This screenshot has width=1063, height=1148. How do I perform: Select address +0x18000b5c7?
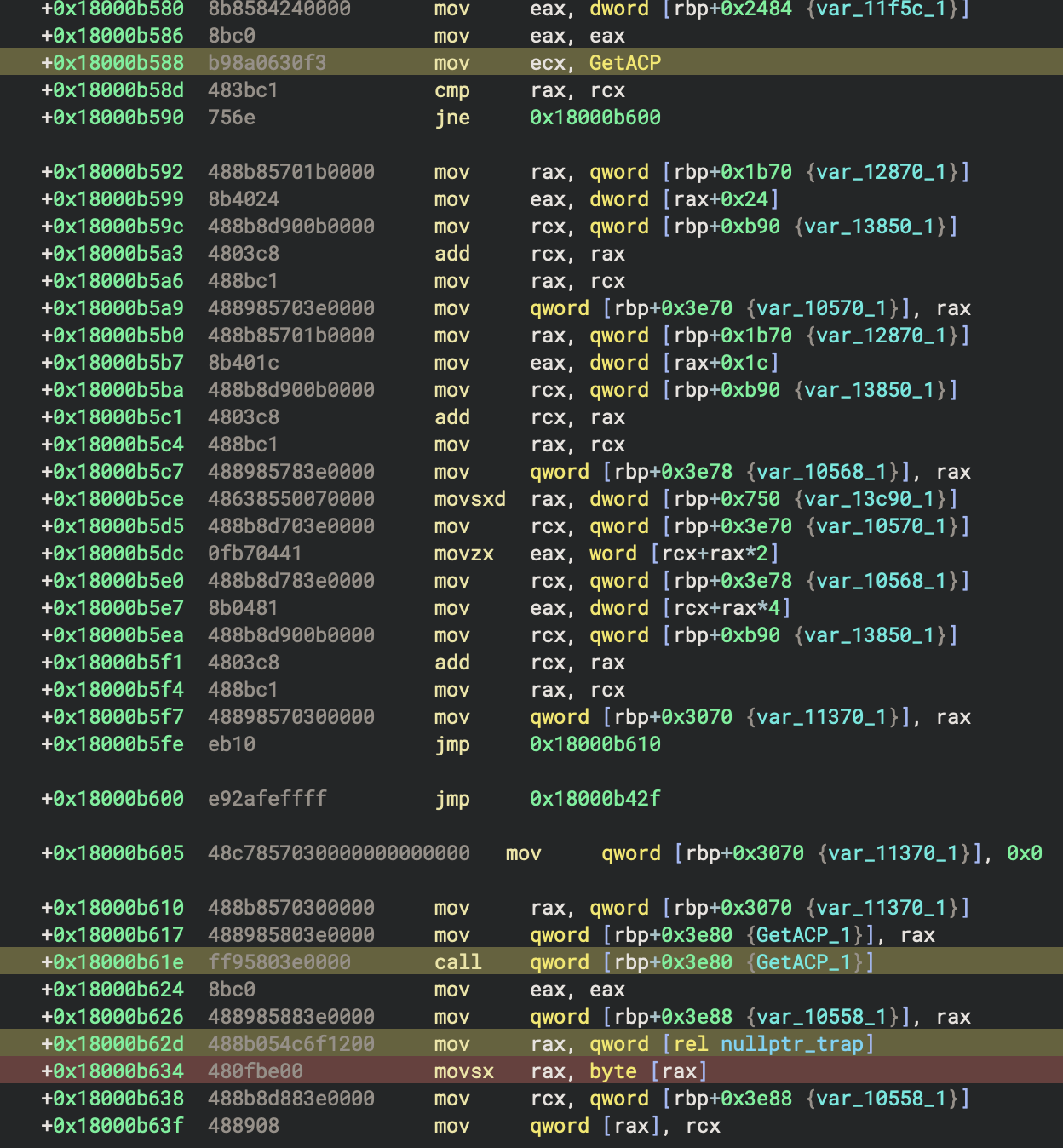pos(112,472)
